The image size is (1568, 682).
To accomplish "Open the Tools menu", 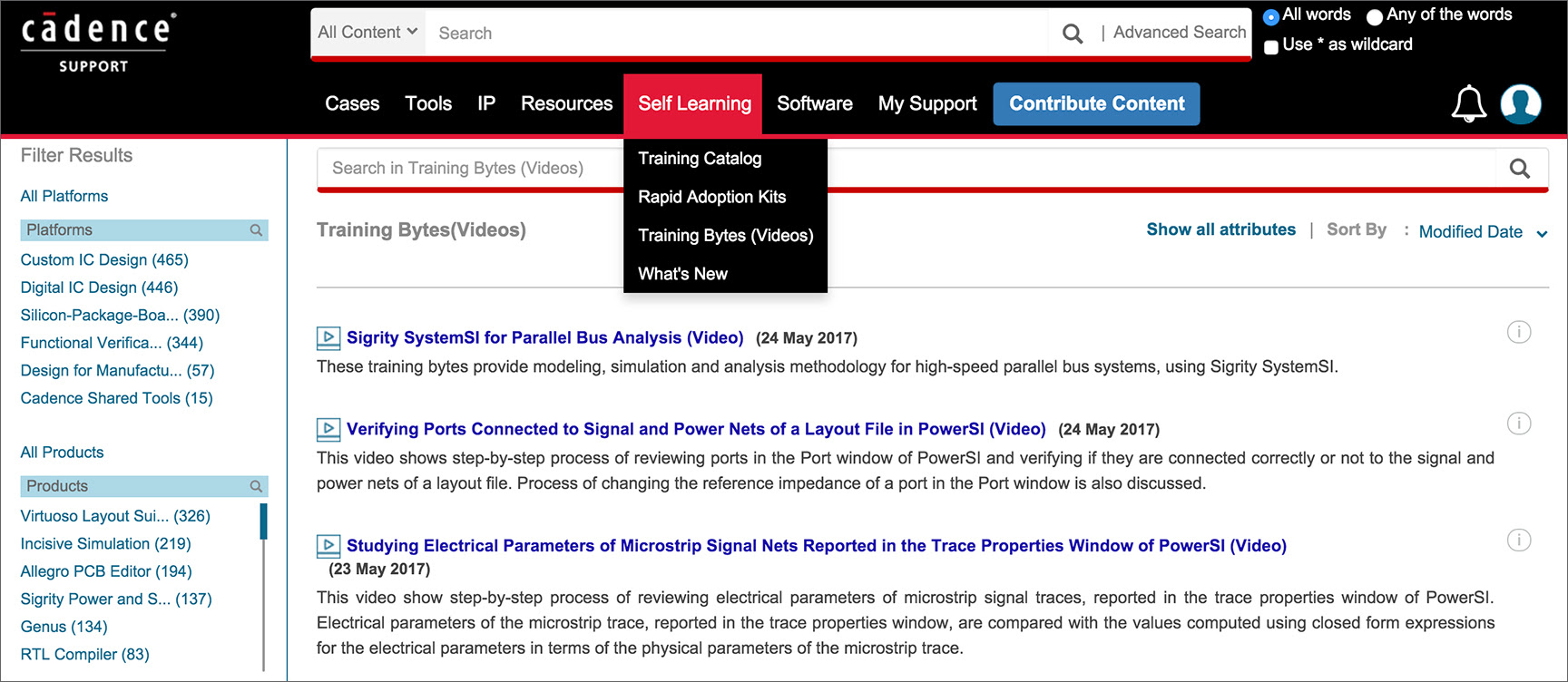I will click(428, 103).
